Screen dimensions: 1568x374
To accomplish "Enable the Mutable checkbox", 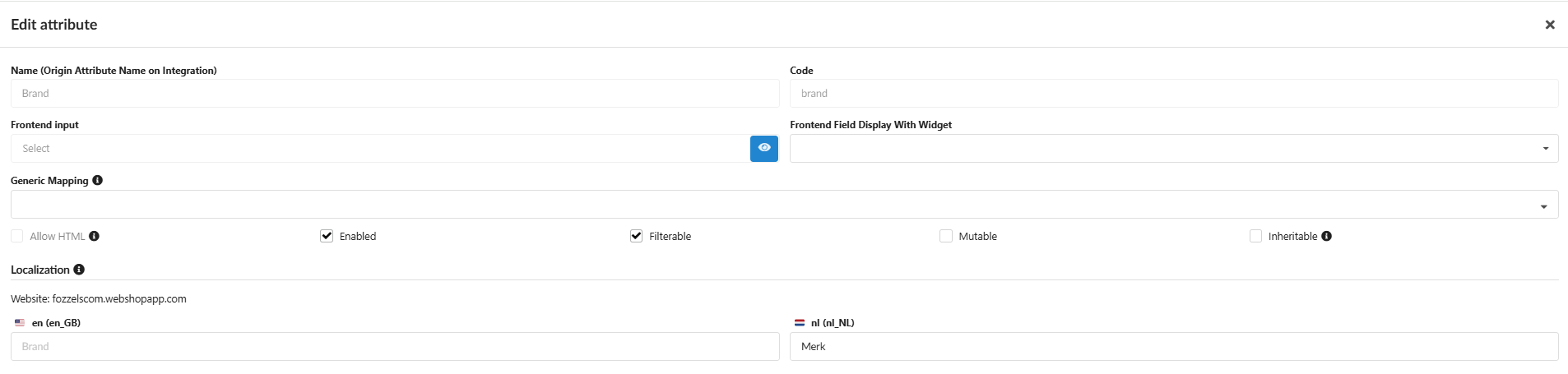I will coord(945,236).
